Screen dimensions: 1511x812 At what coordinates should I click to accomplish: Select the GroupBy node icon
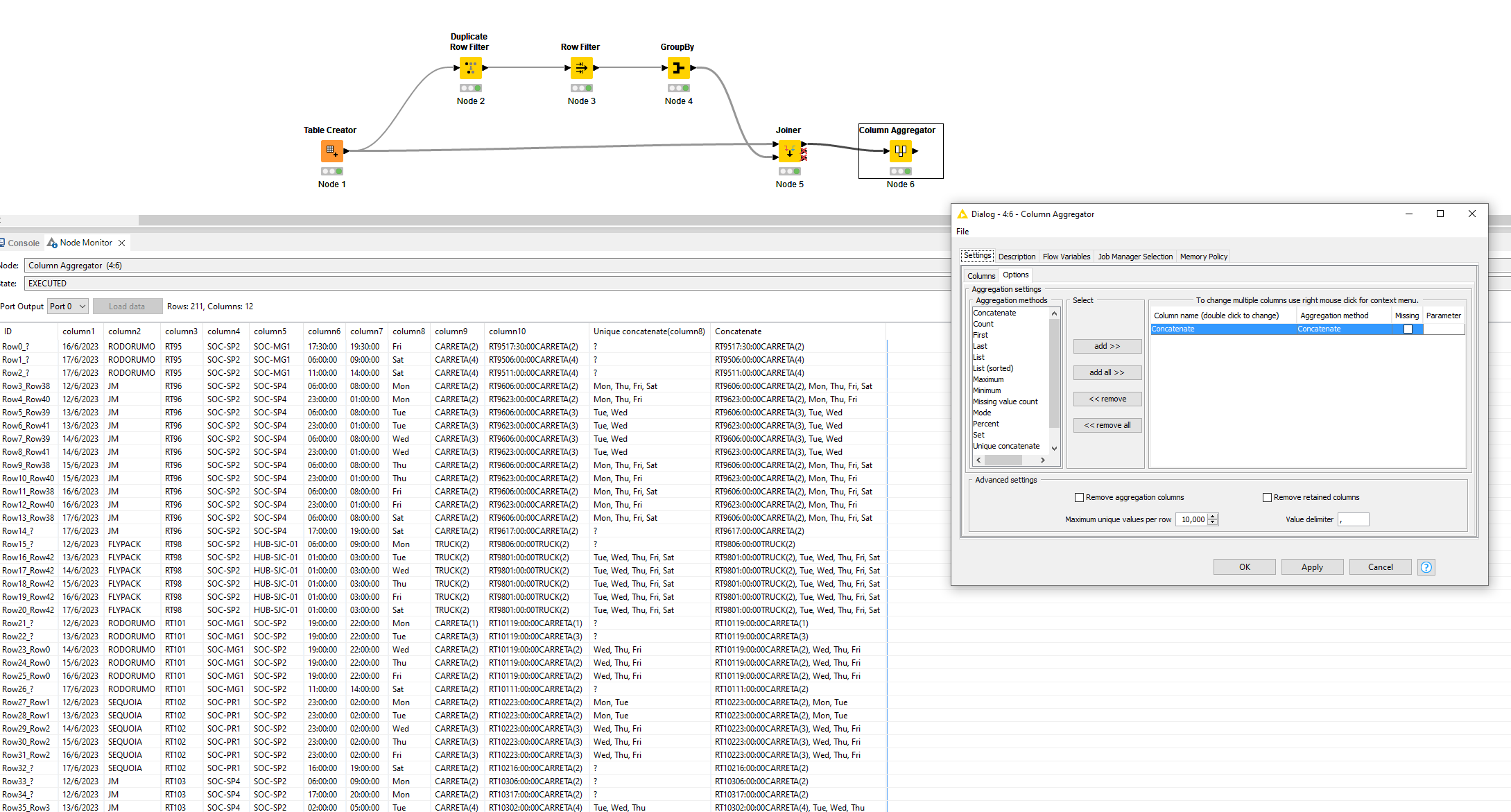click(x=678, y=67)
